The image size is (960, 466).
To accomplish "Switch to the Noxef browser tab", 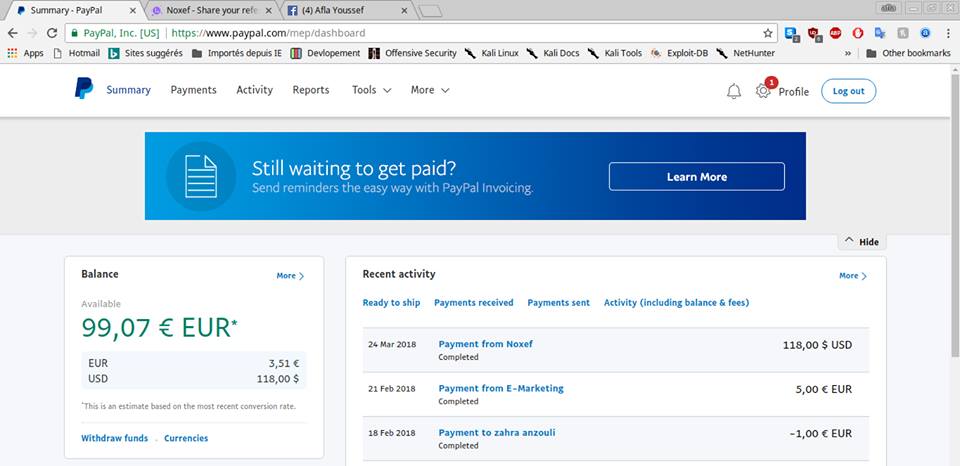I will pos(208,10).
